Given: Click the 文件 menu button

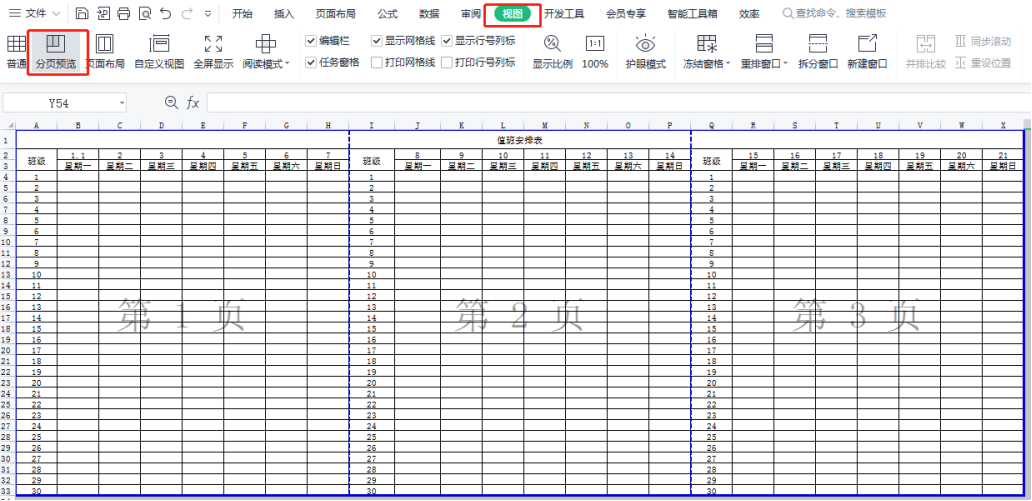Looking at the screenshot, I should click(36, 13).
